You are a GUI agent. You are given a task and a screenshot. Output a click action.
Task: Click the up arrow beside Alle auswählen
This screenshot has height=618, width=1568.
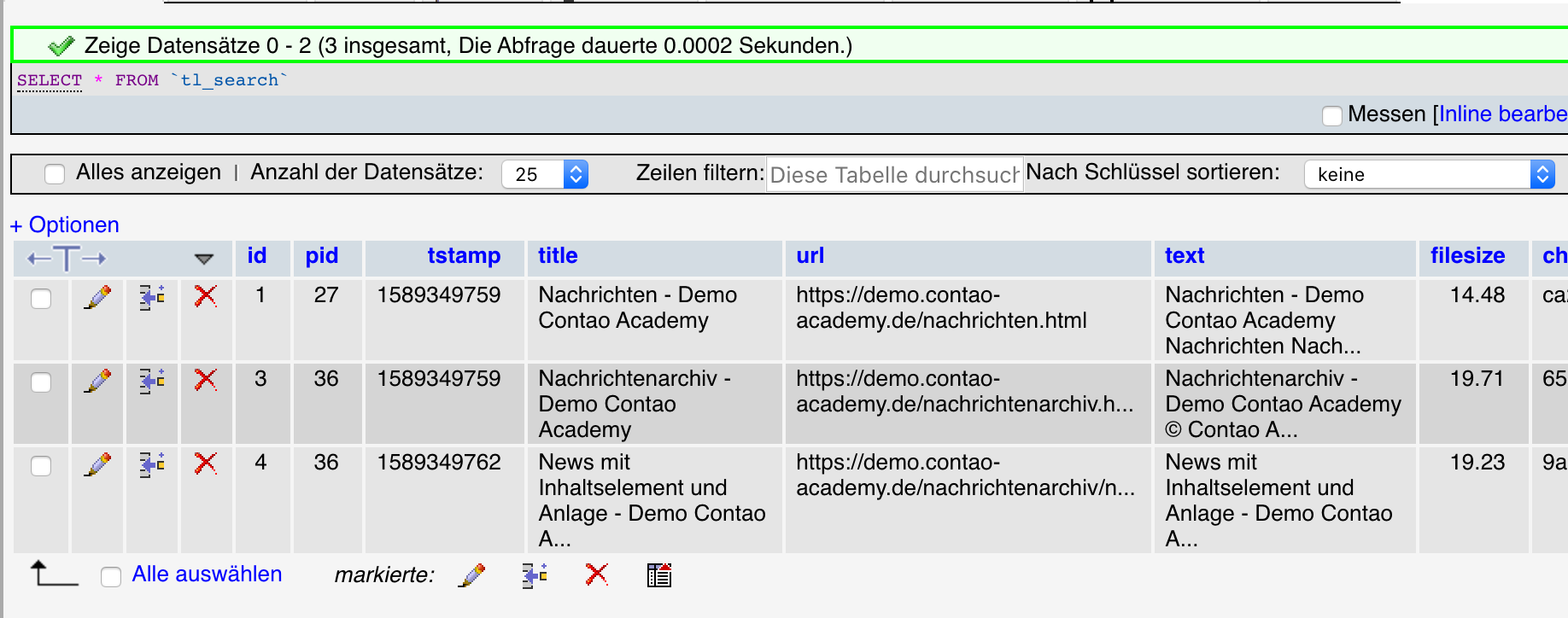click(x=54, y=573)
